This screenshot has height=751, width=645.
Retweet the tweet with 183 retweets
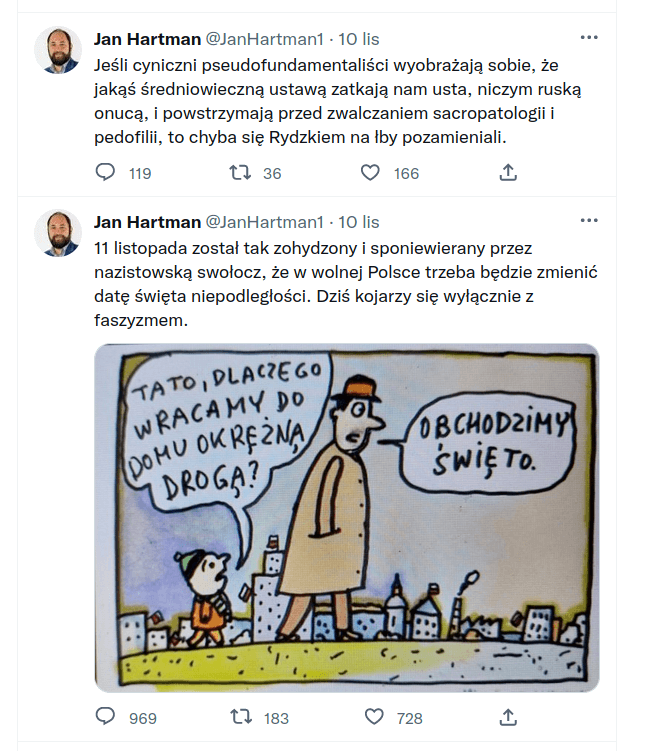pyautogui.click(x=240, y=717)
